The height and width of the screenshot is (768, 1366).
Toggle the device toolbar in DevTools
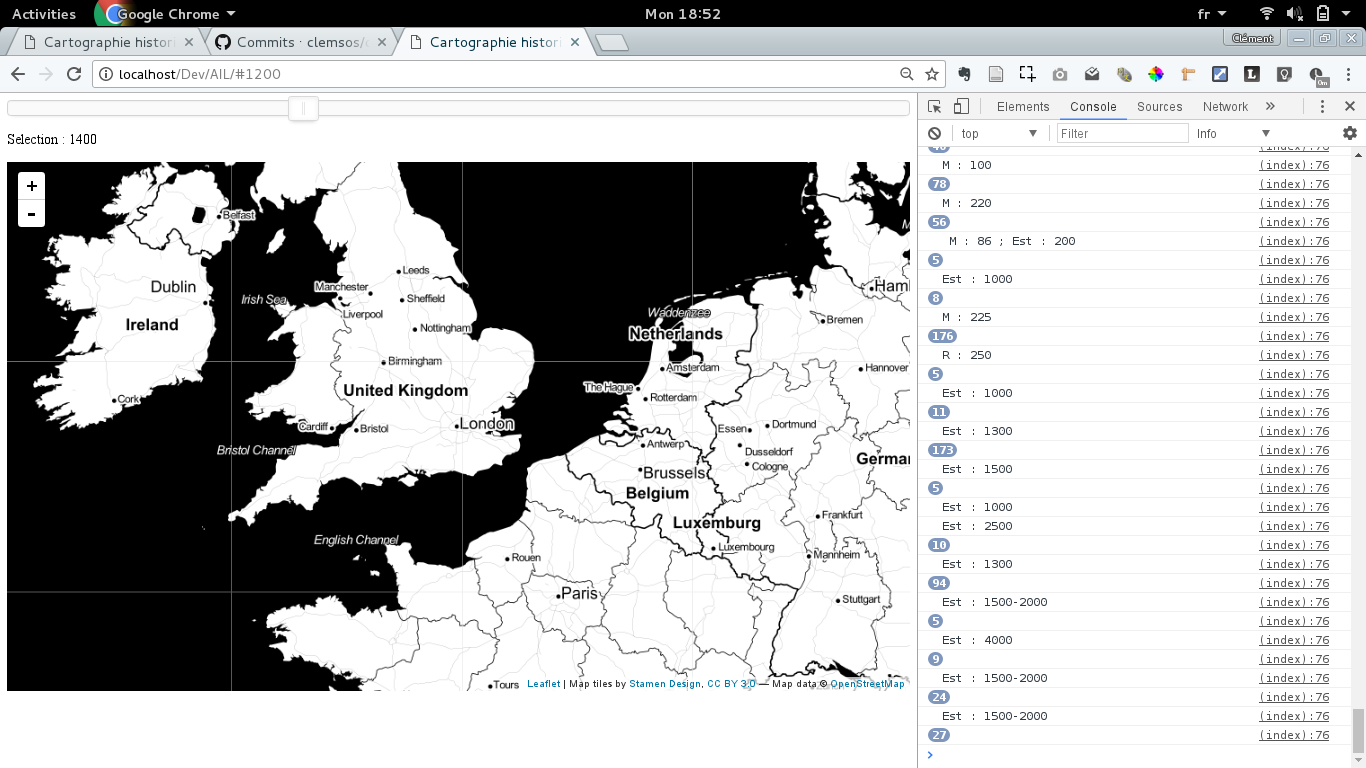click(961, 107)
